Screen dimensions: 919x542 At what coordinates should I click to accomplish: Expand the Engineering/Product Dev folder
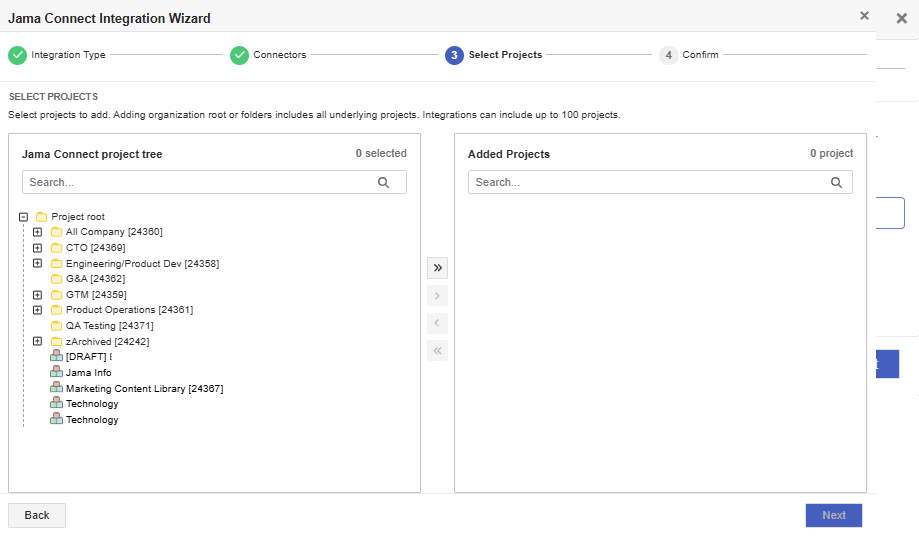coord(38,263)
